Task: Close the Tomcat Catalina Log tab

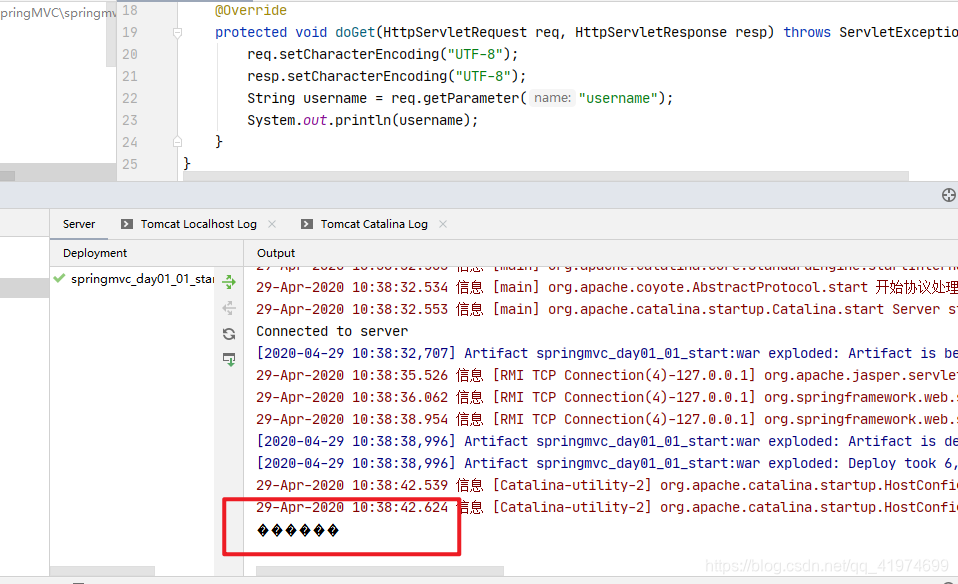Action: click(x=443, y=224)
